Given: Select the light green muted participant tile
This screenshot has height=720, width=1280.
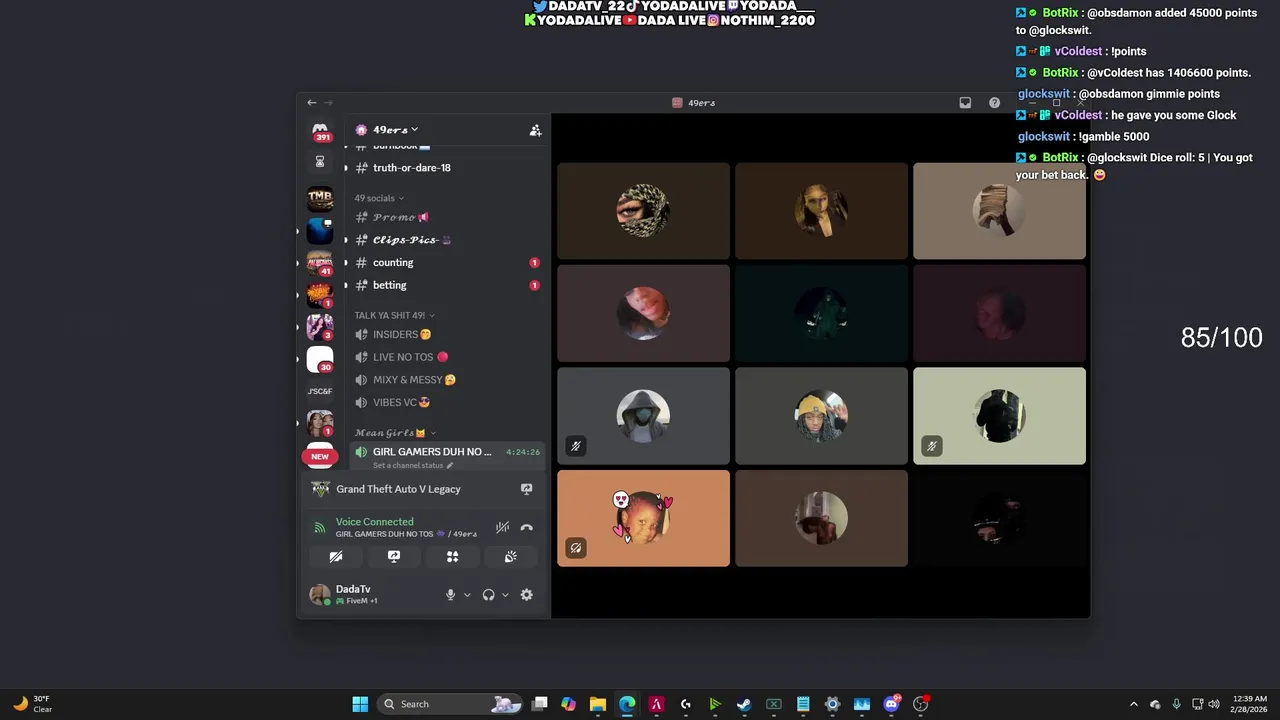Looking at the screenshot, I should [x=999, y=416].
